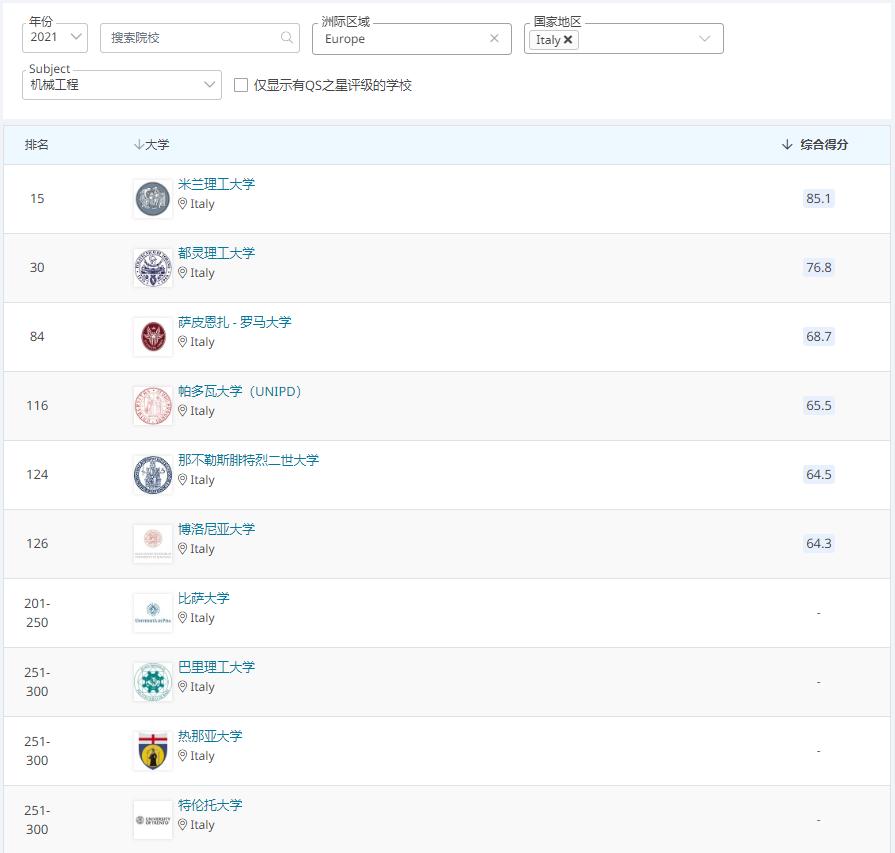Click location pin icon under 帕多瓦大学

[183, 411]
